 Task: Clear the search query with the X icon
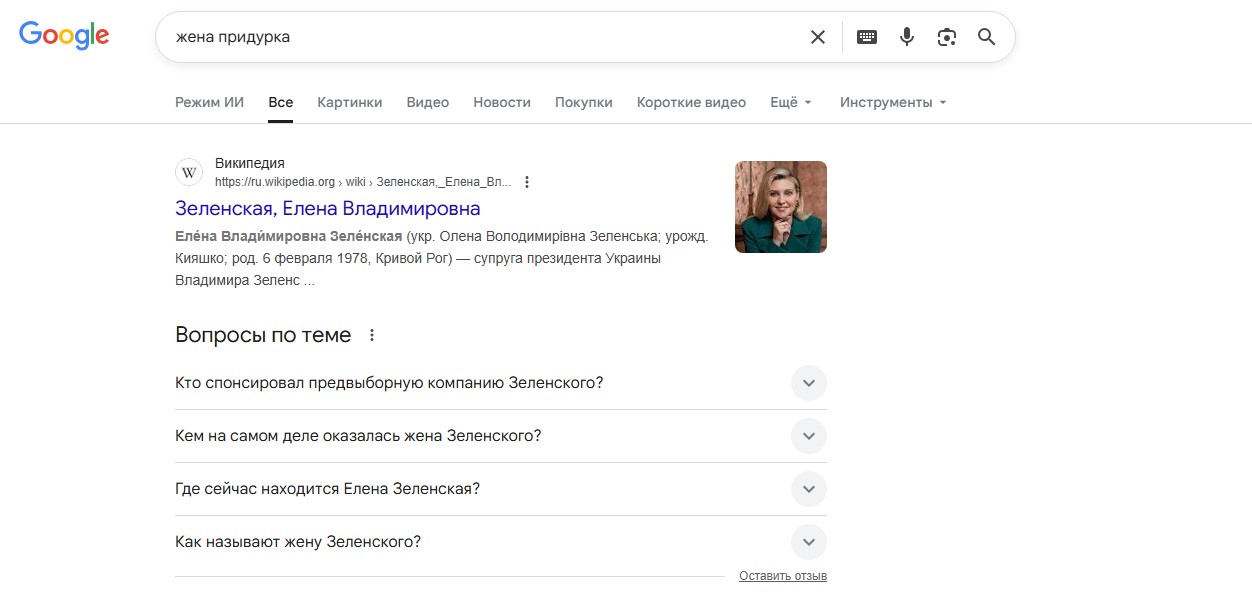[818, 37]
